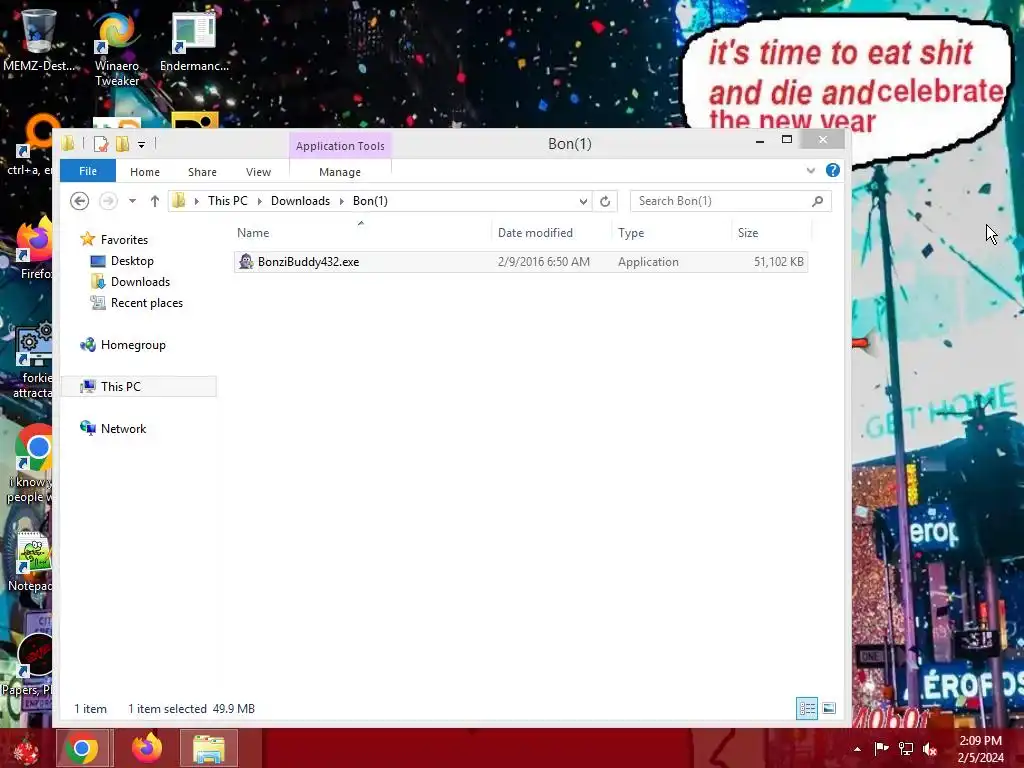Viewport: 1024px width, 768px height.
Task: Open Explorer Help question mark
Action: point(833,170)
